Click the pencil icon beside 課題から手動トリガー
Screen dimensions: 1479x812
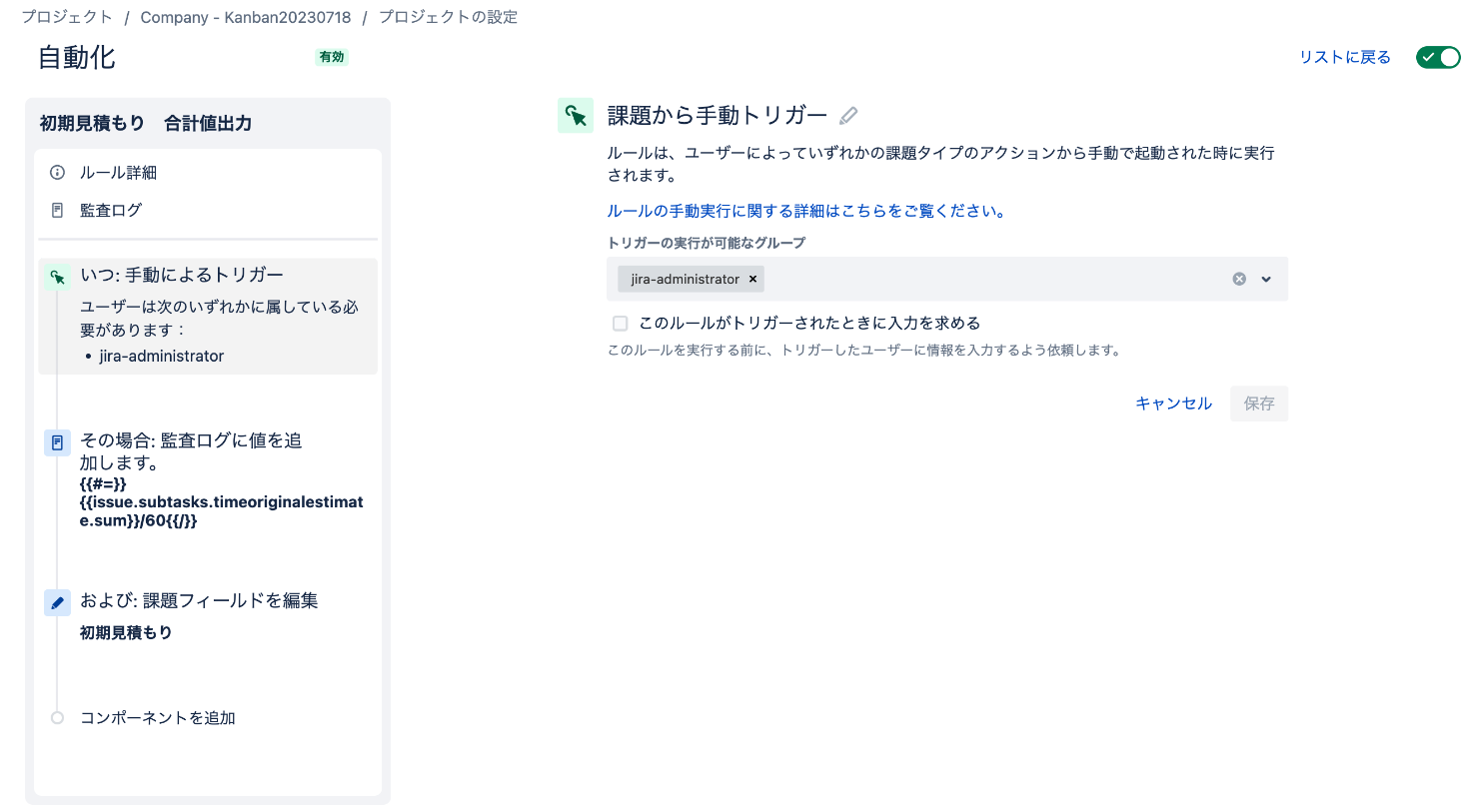tap(848, 116)
